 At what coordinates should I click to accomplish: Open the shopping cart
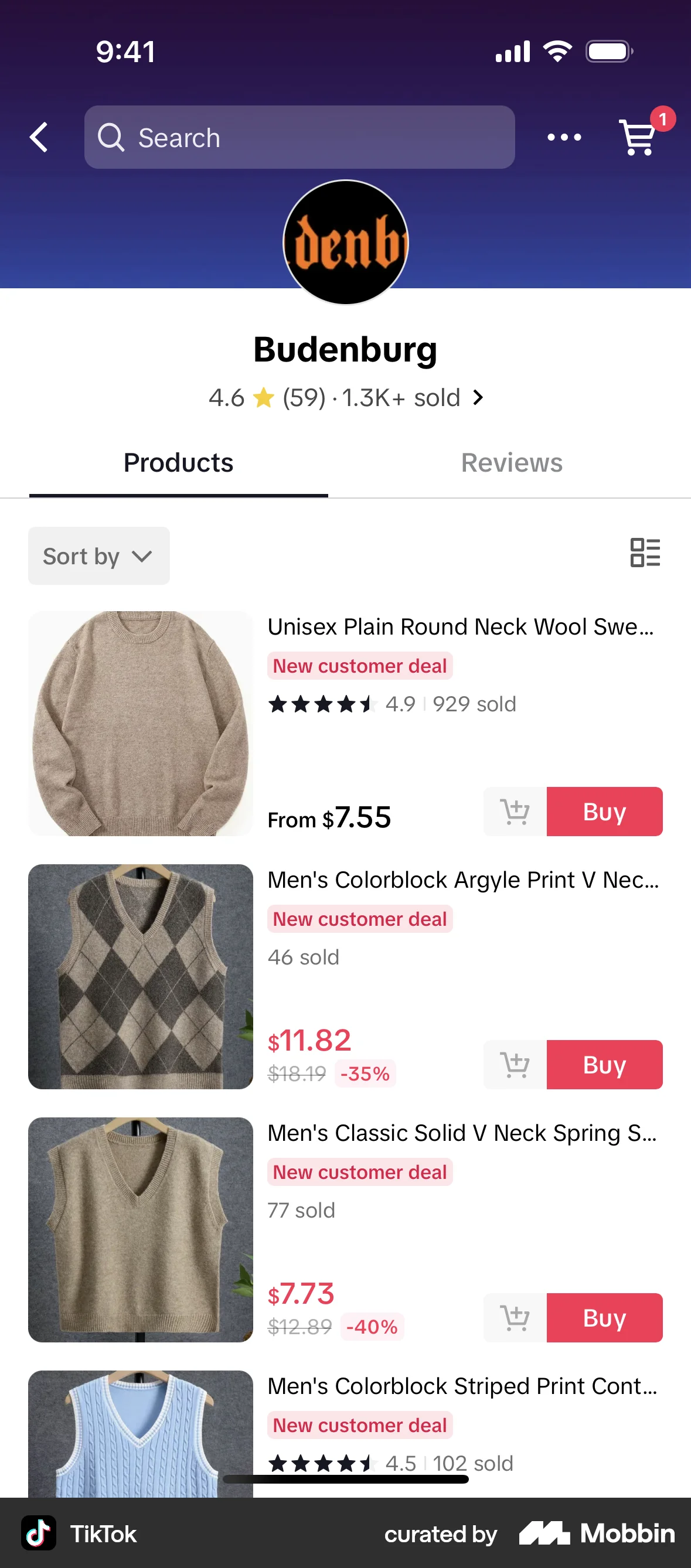pyautogui.click(x=638, y=137)
